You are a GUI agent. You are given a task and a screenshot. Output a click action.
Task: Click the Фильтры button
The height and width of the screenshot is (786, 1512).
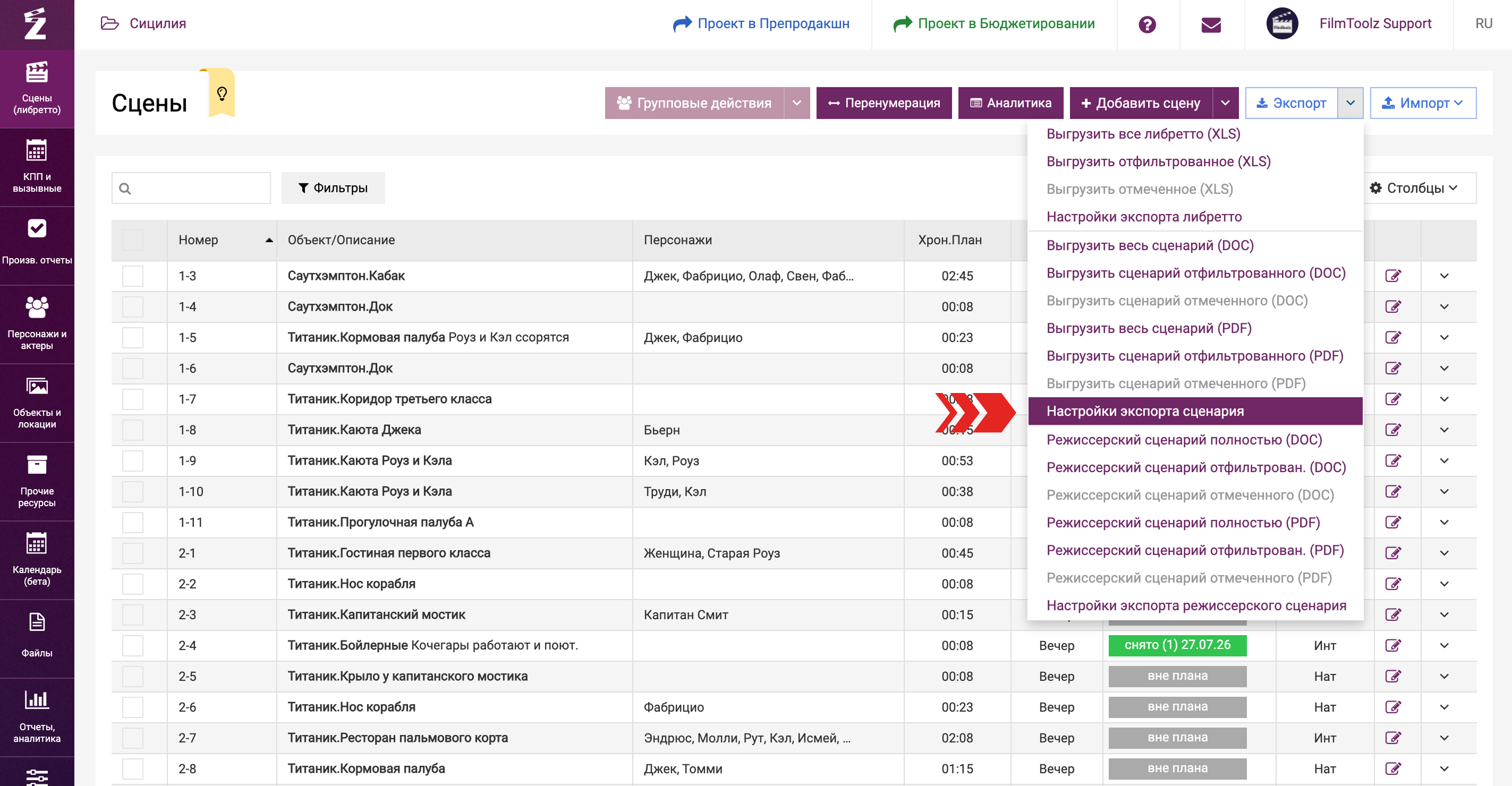pos(334,189)
